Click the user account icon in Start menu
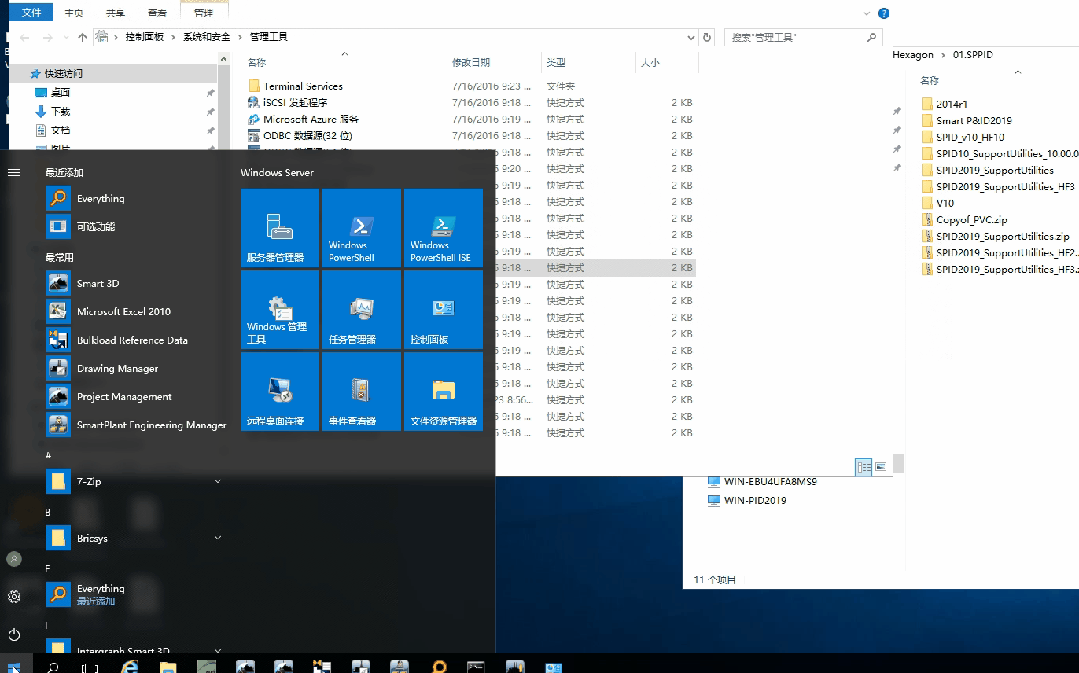The image size is (1079, 673). pyautogui.click(x=14, y=559)
